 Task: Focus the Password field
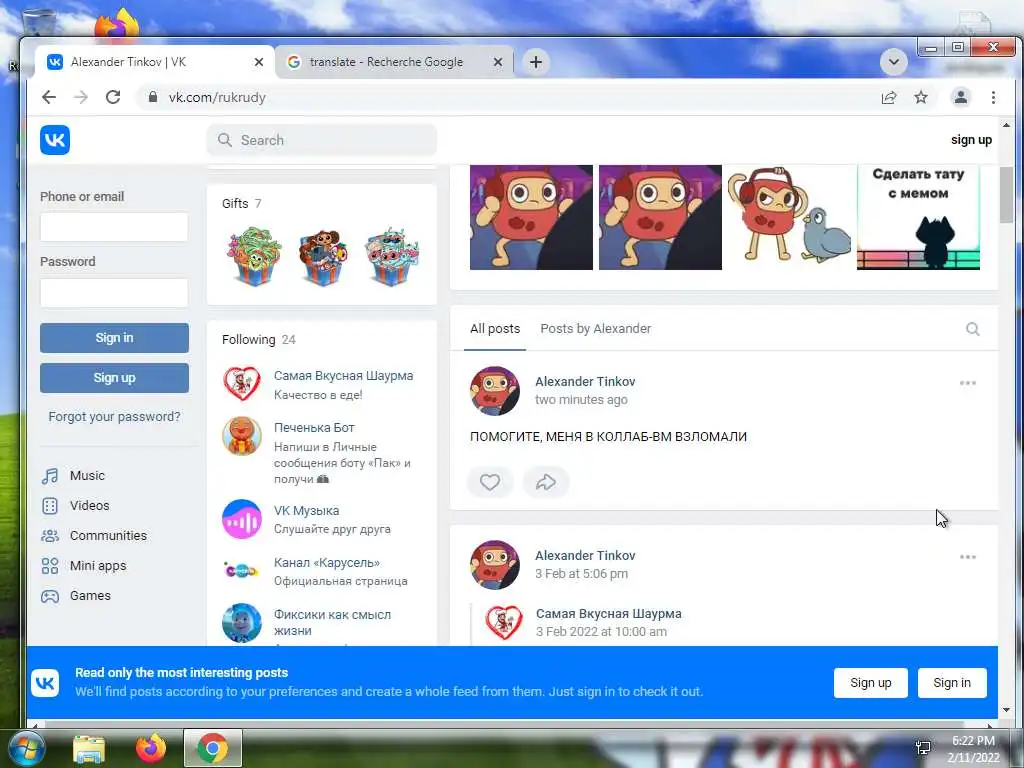(x=114, y=293)
